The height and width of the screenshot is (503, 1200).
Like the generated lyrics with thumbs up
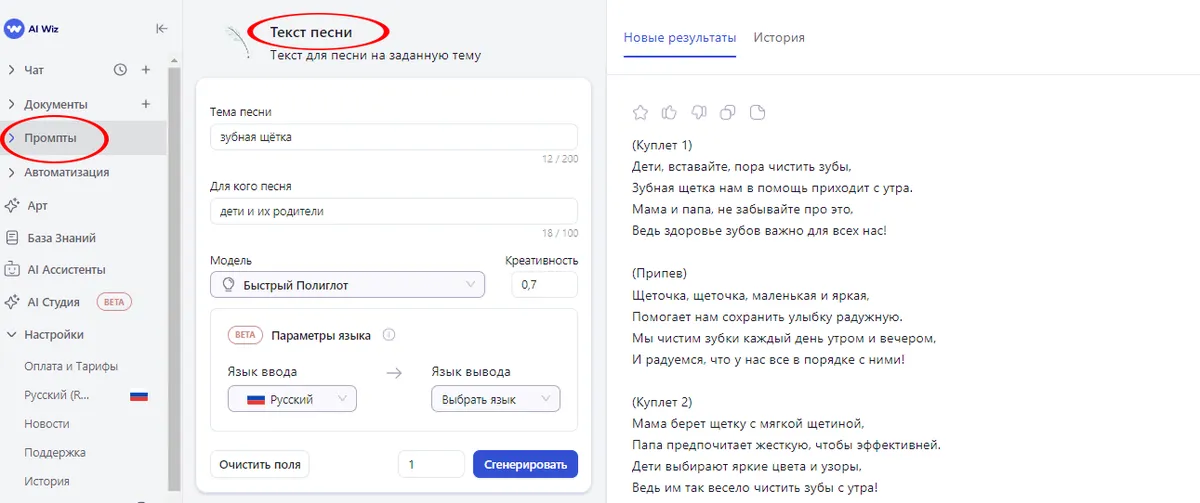click(x=670, y=112)
